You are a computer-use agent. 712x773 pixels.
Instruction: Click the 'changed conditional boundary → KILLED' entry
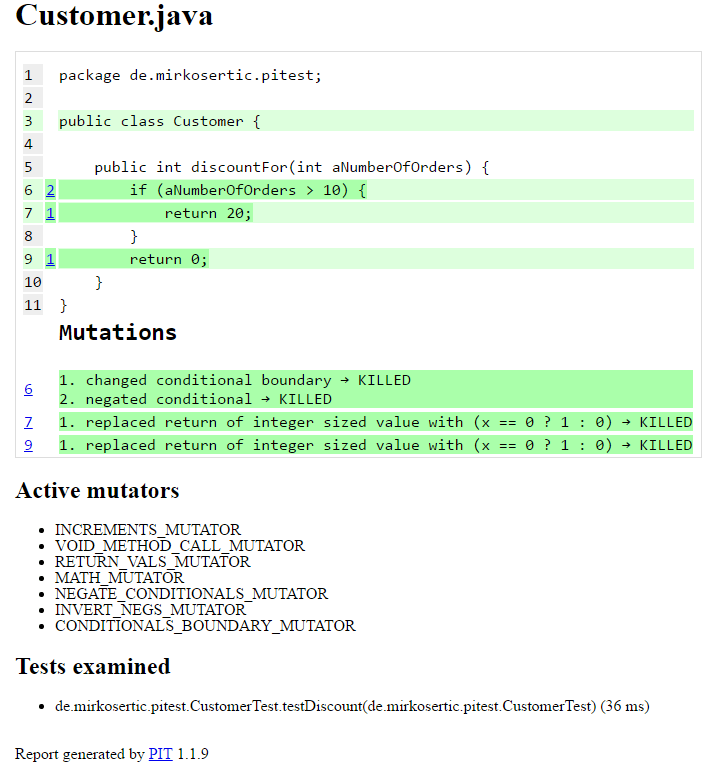[x=235, y=380]
